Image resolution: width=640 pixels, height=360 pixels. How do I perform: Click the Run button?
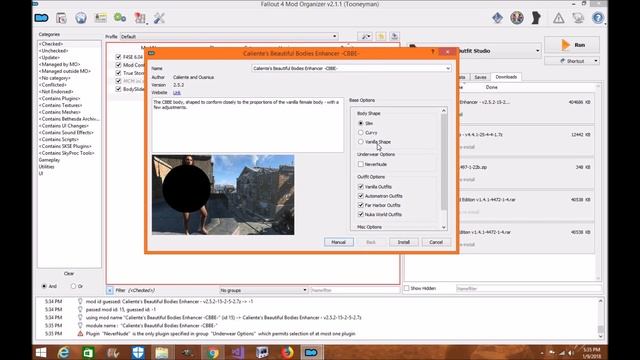tap(572, 45)
